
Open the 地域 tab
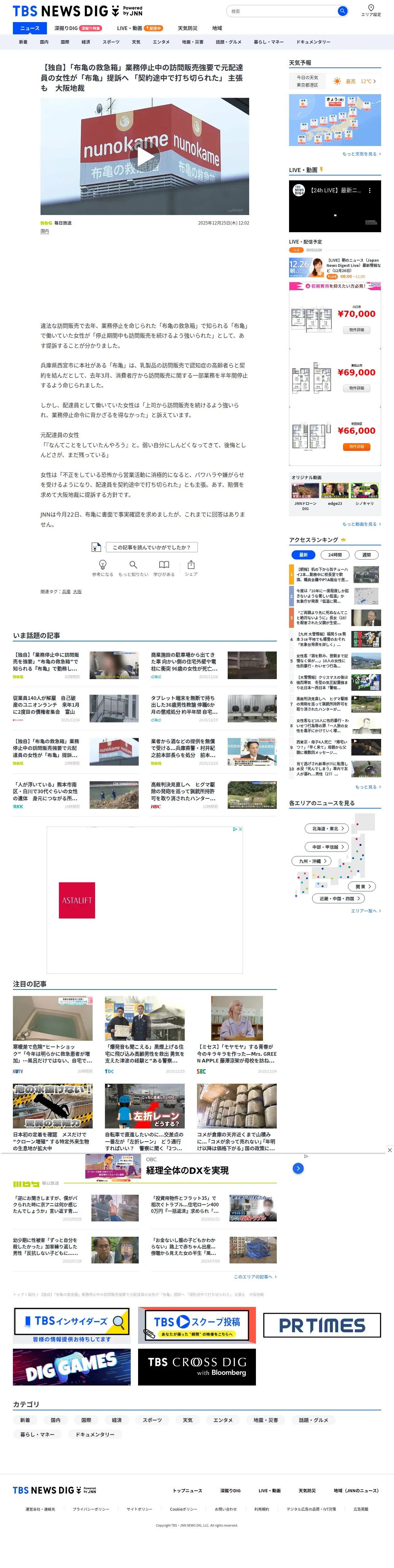point(217,28)
